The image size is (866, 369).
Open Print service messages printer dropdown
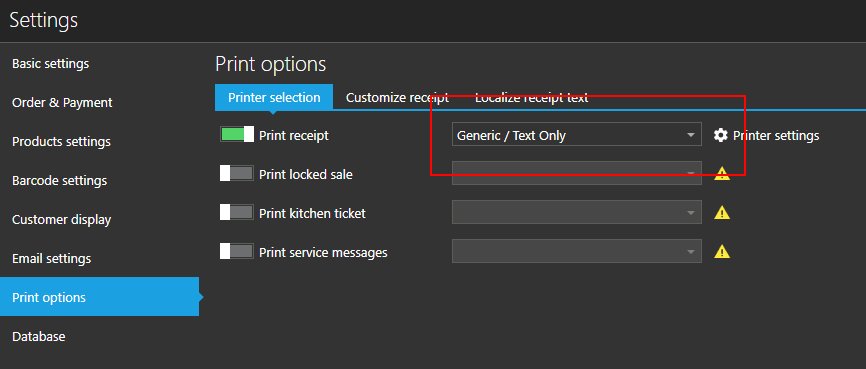pyautogui.click(x=577, y=251)
